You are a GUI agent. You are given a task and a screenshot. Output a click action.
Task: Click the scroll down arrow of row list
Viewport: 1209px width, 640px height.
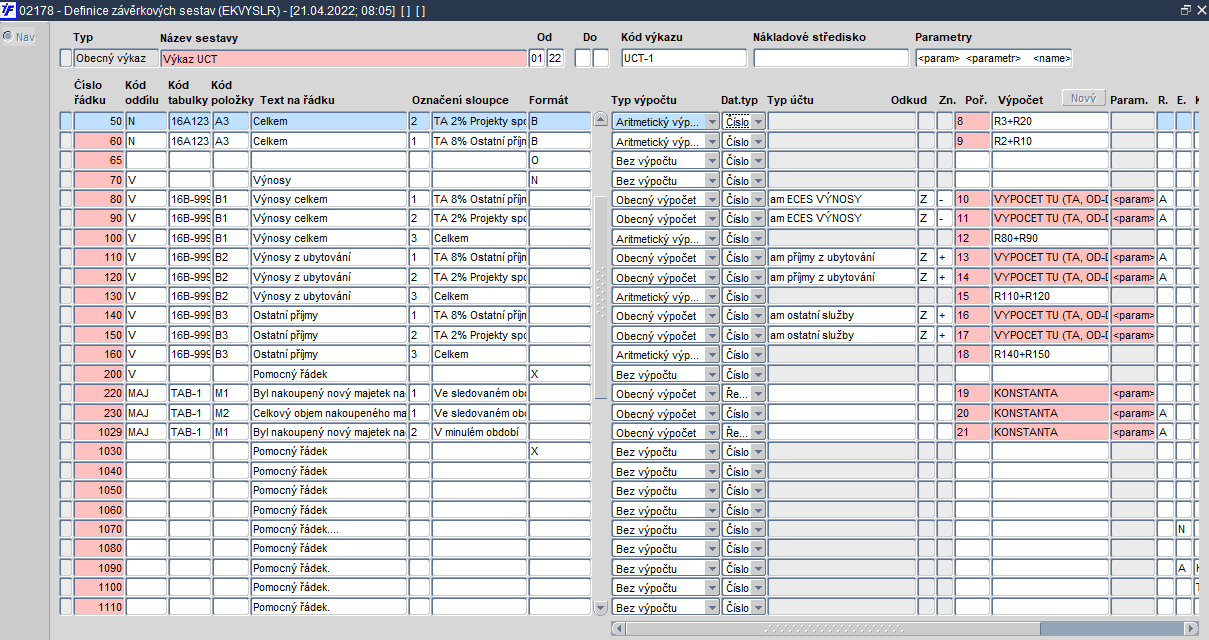[x=600, y=607]
